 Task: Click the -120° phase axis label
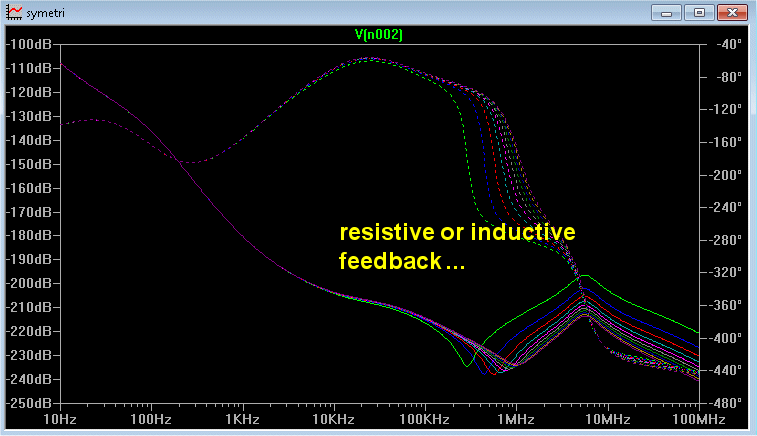pyautogui.click(x=726, y=109)
